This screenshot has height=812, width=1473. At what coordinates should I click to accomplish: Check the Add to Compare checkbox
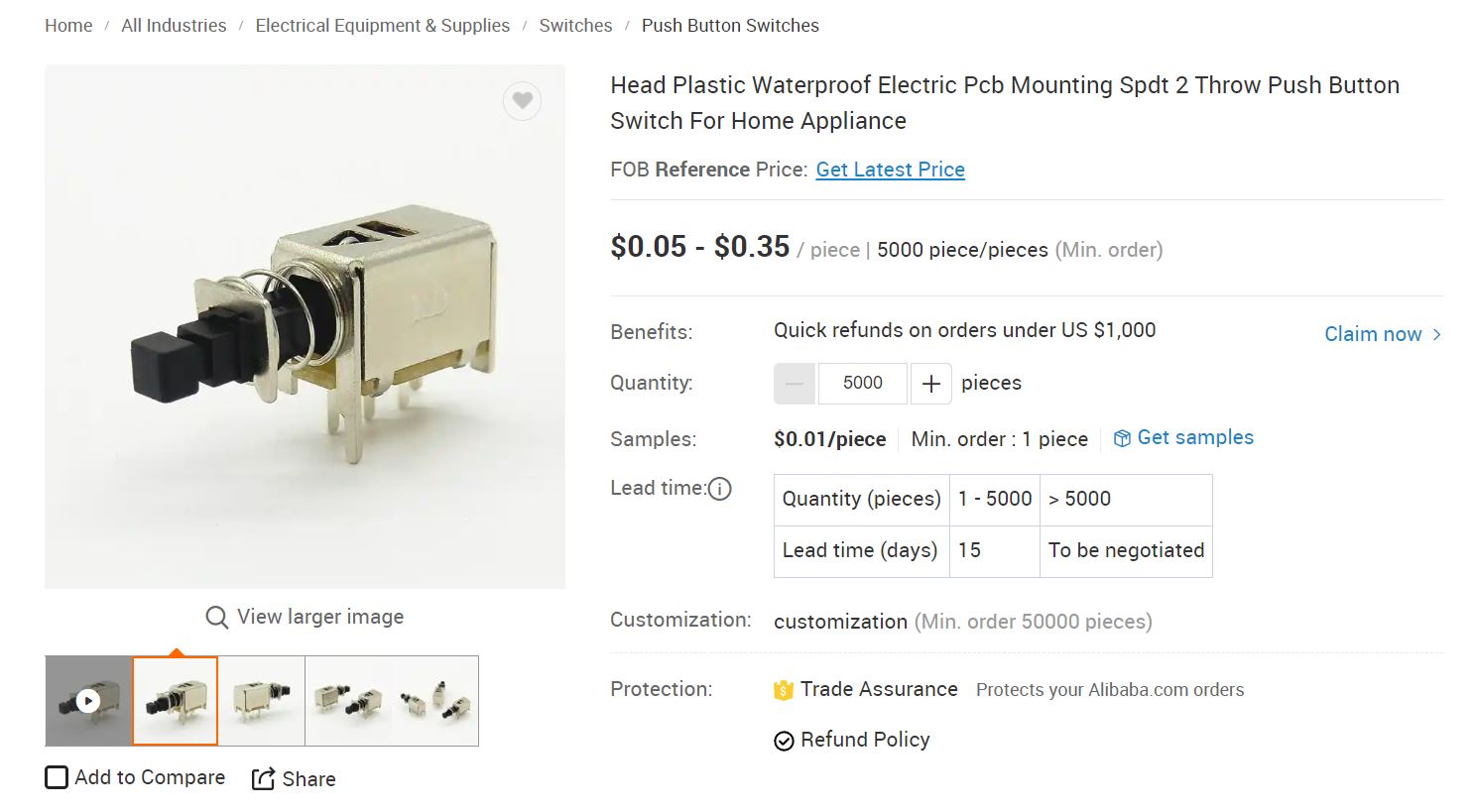coord(57,777)
